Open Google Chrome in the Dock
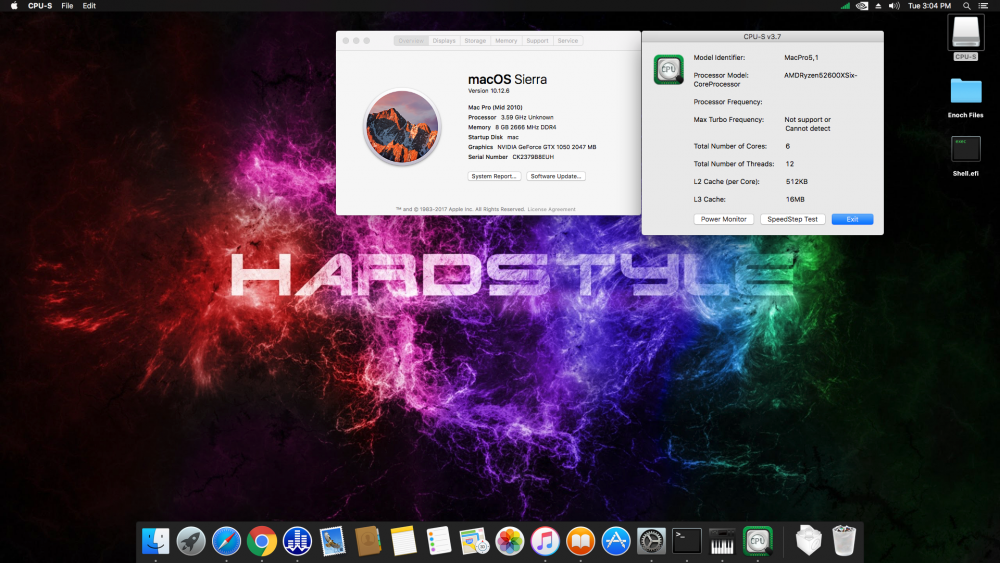1000x563 pixels. [262, 541]
